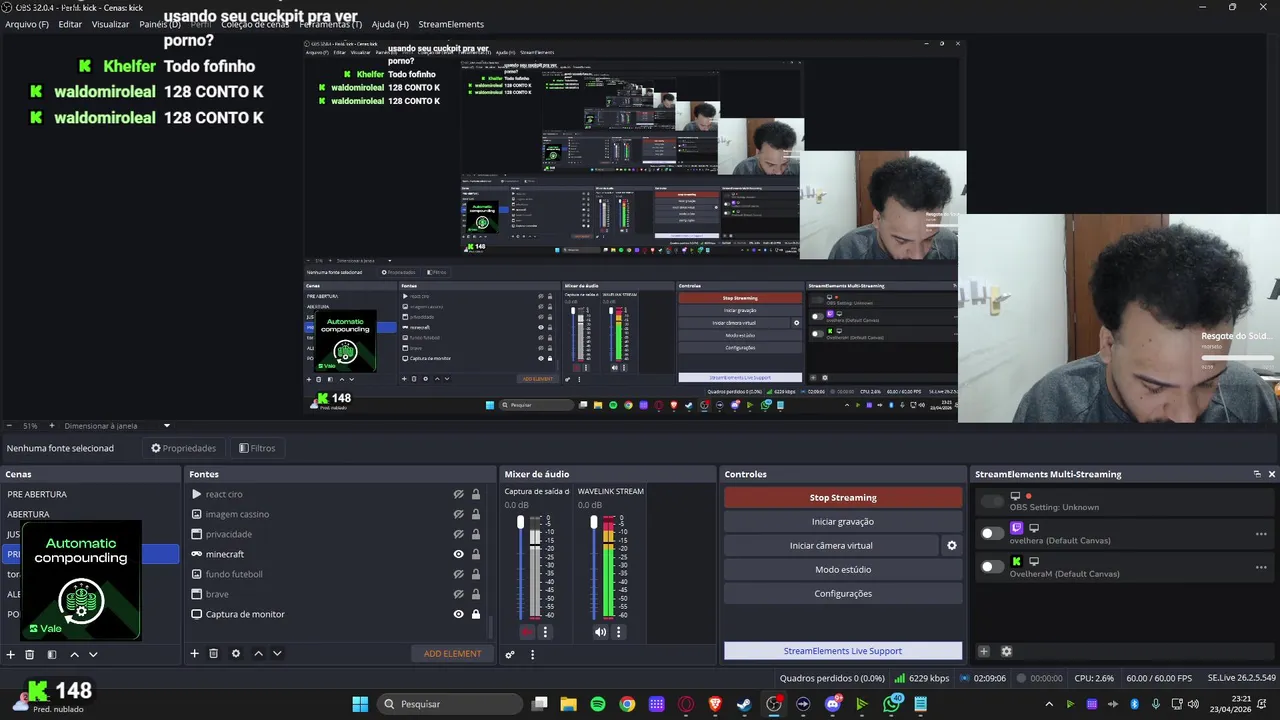
Task: Show the imagem cassino source
Action: (x=458, y=514)
